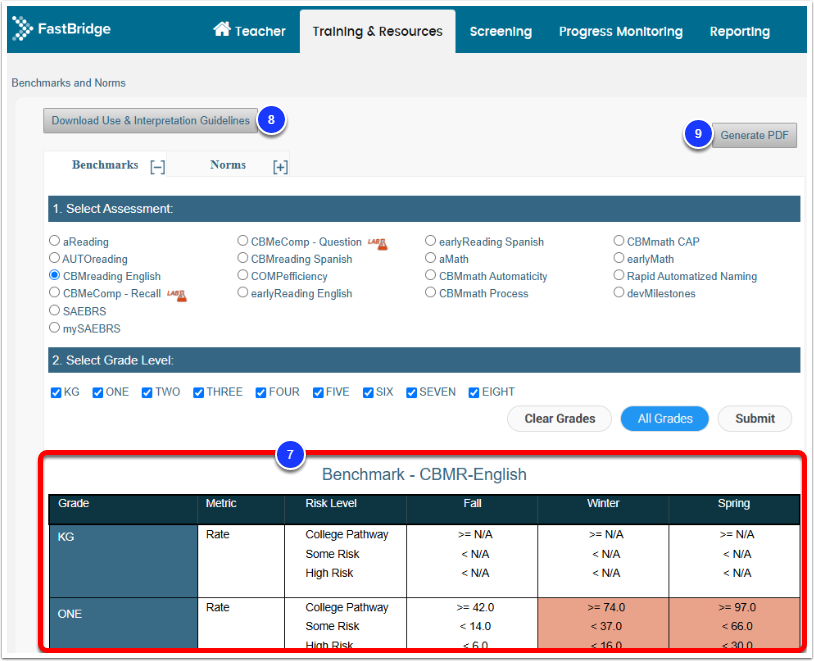This screenshot has height=661, width=814.
Task: Open Progress Monitoring menu
Action: point(620,31)
